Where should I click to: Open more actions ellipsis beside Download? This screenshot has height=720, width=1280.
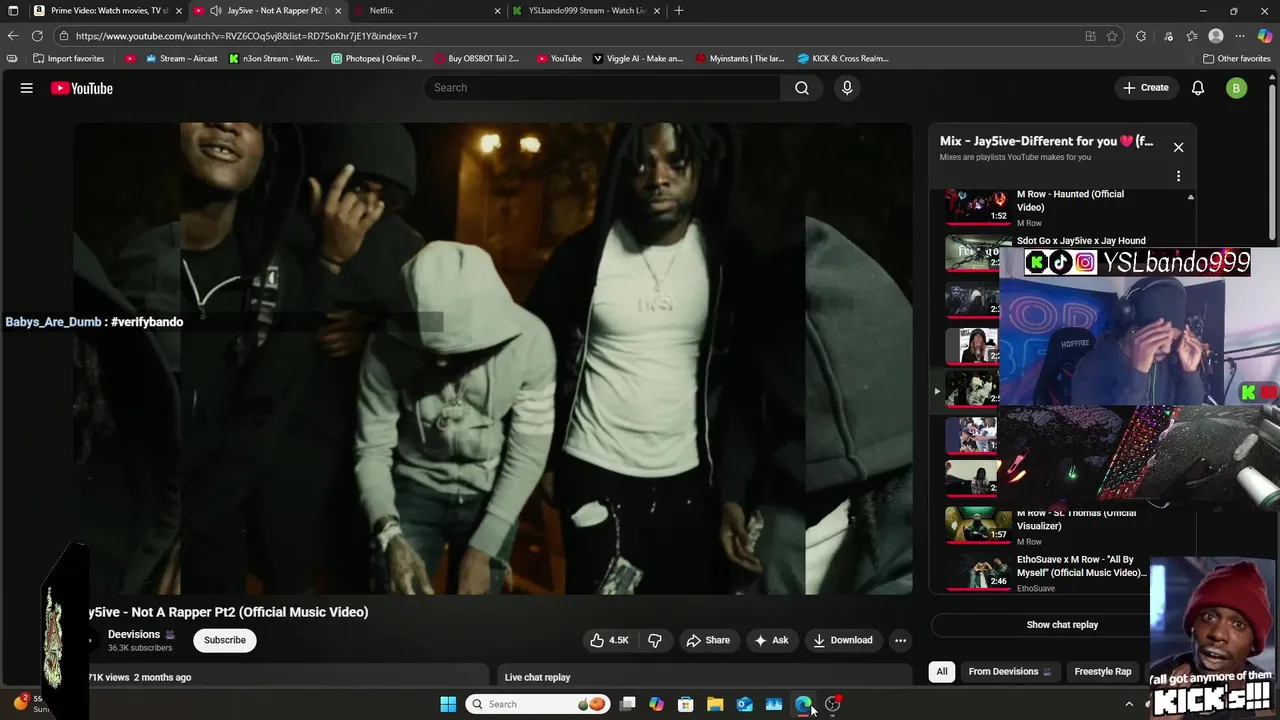tap(900, 640)
